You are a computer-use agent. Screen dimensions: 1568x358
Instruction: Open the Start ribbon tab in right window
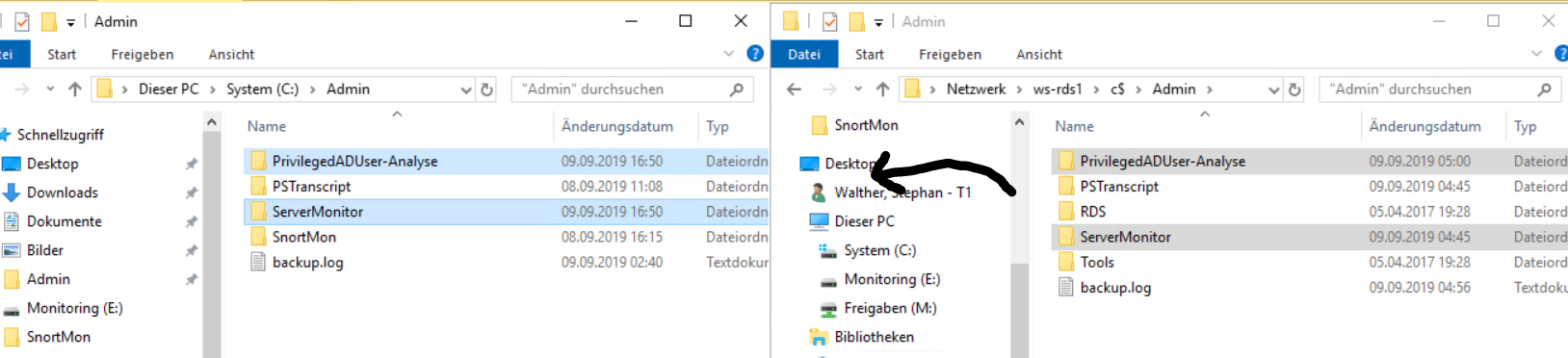click(869, 55)
